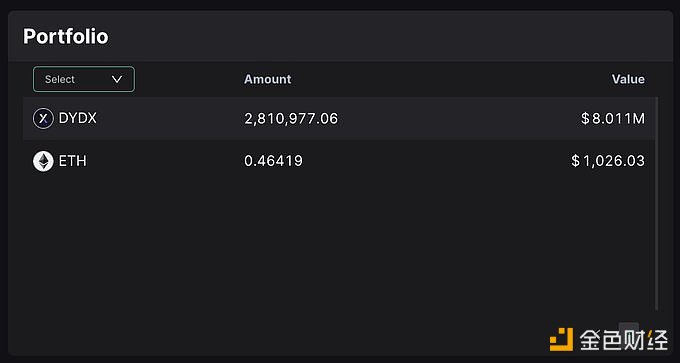
Task: Click the DYDX token logo icon
Action: [x=43, y=118]
